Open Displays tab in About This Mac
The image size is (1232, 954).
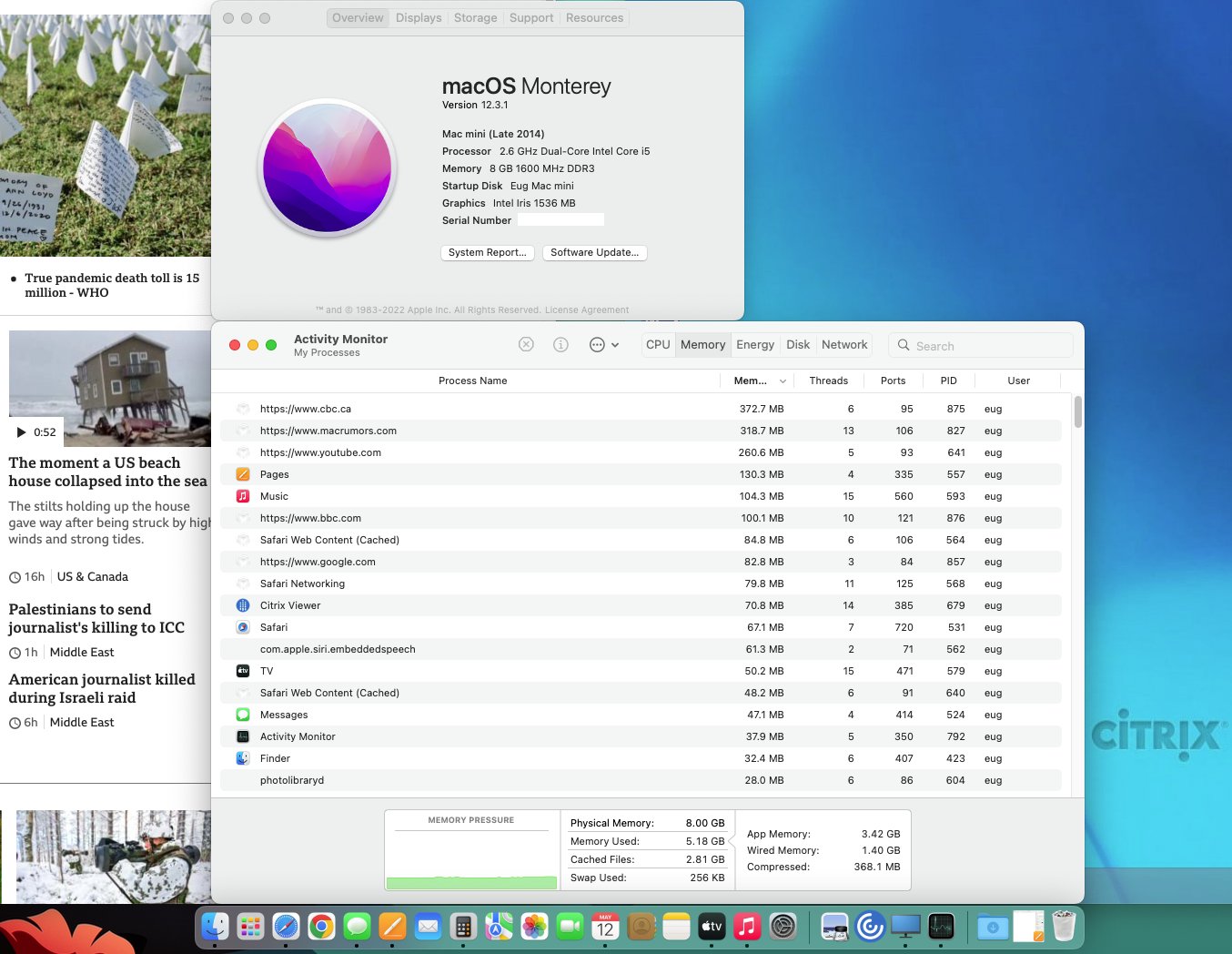click(x=419, y=18)
